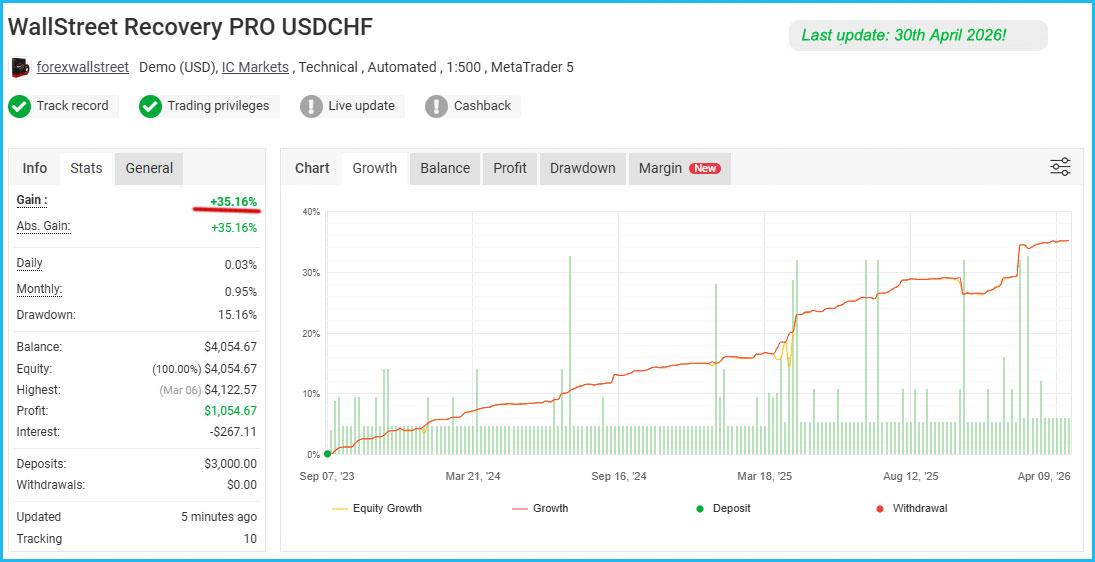Click the Abs. Gain label
Image resolution: width=1095 pixels, height=562 pixels.
[x=43, y=227]
